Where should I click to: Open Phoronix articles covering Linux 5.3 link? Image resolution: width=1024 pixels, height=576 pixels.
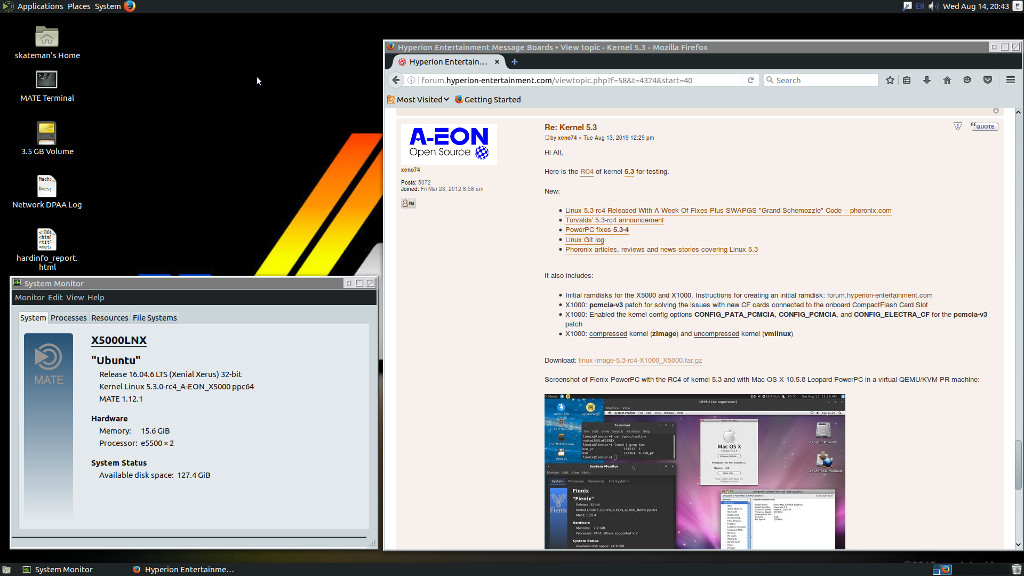662,249
